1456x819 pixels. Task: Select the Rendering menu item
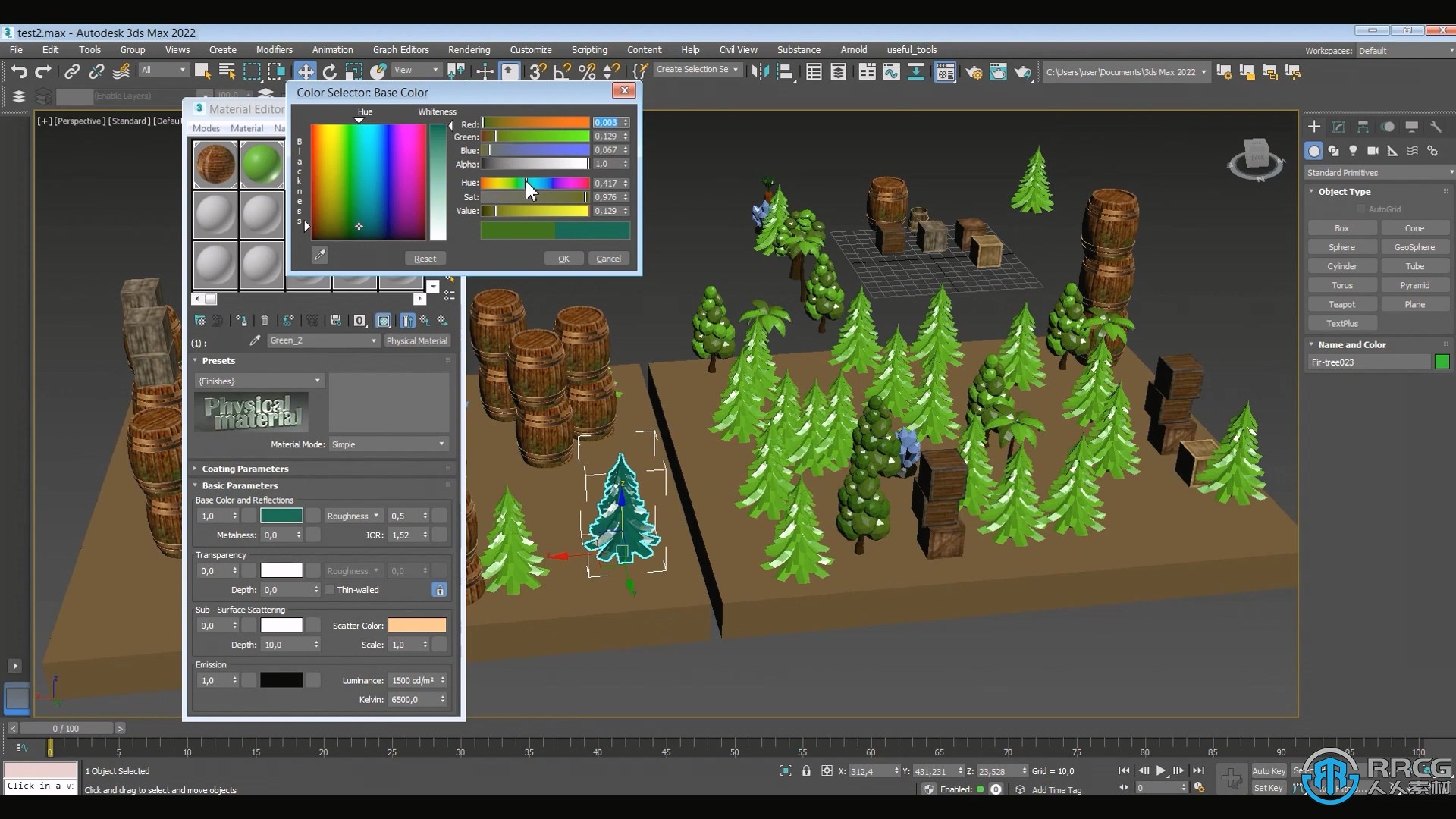[468, 48]
